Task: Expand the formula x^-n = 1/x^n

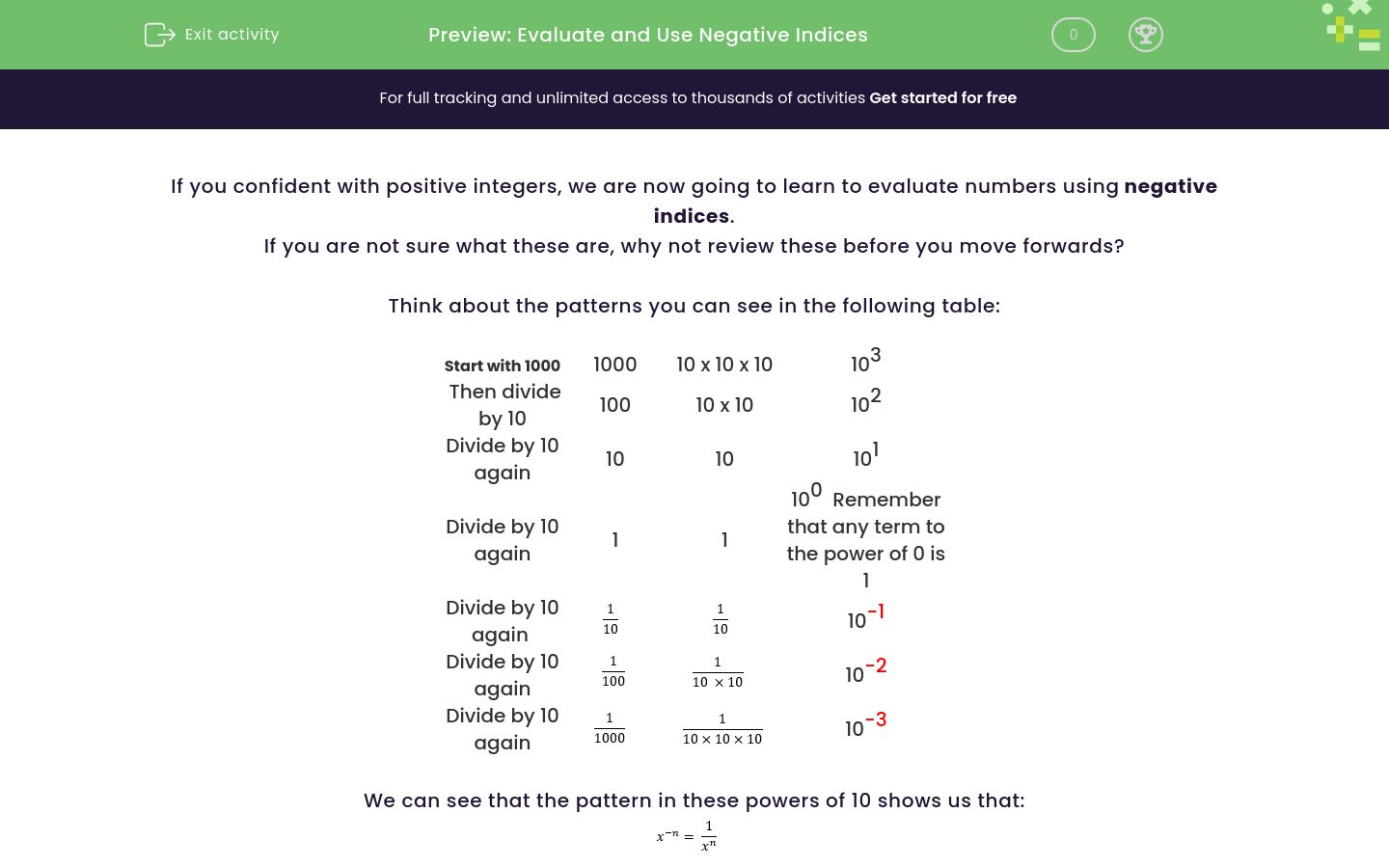Action: (687, 833)
